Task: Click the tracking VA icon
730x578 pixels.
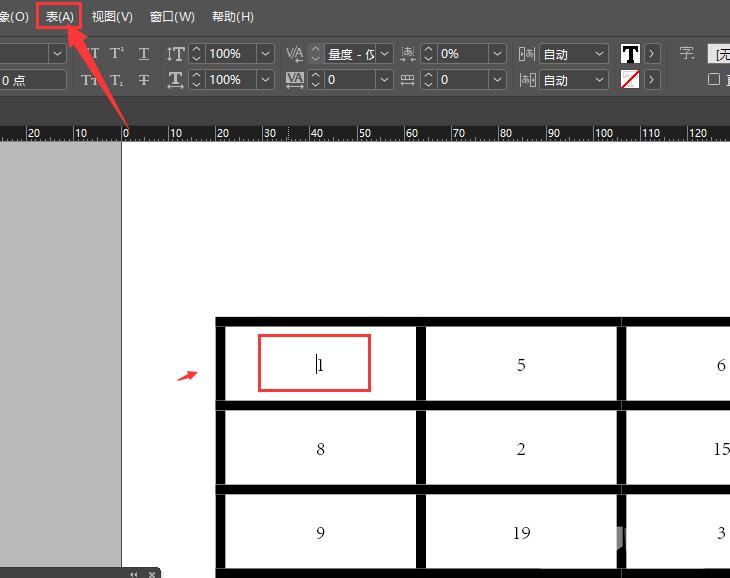Action: pos(295,80)
